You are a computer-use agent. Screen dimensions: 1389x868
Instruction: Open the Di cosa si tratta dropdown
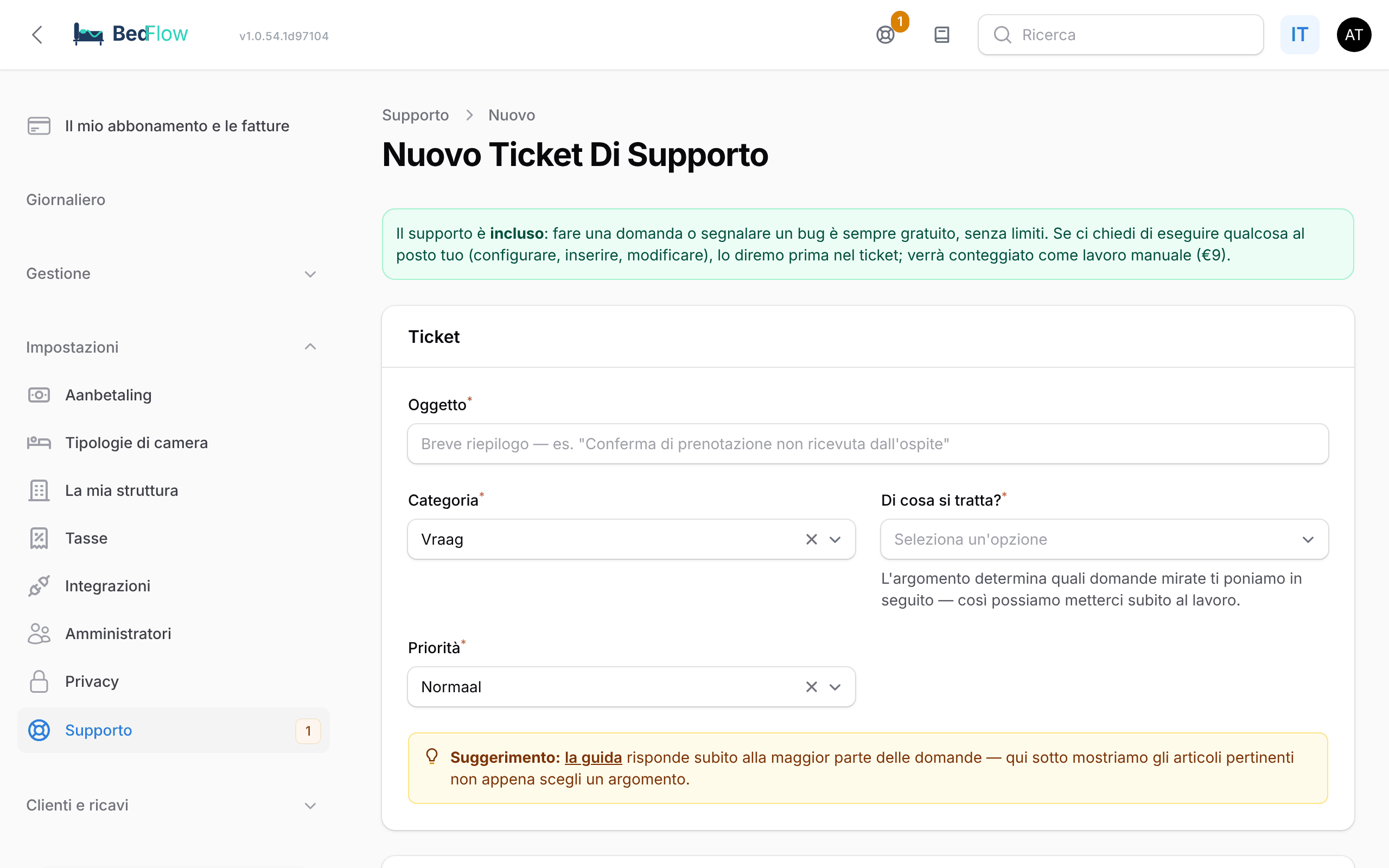pyautogui.click(x=1104, y=539)
